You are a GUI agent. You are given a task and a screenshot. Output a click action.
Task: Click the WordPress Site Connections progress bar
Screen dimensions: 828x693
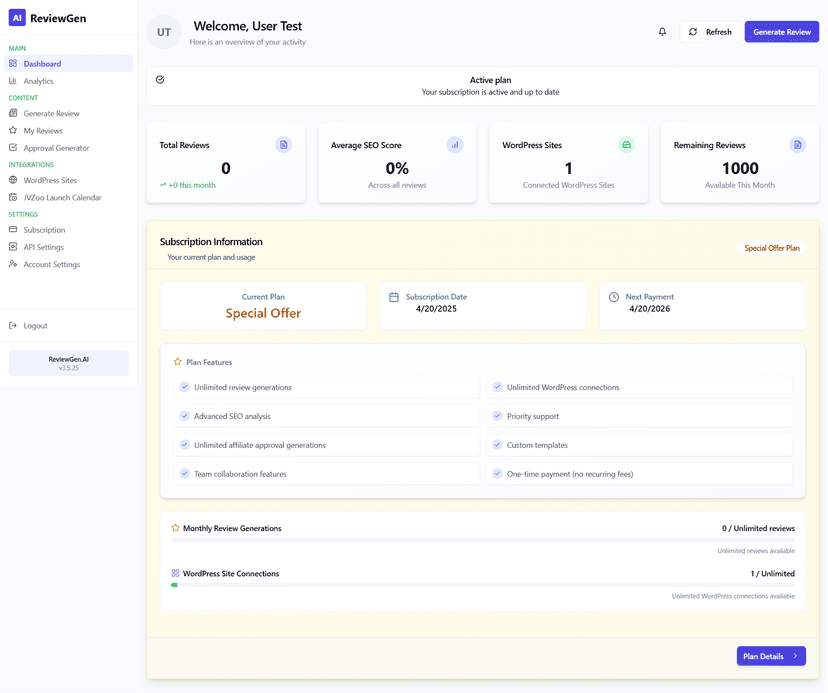coord(483,585)
